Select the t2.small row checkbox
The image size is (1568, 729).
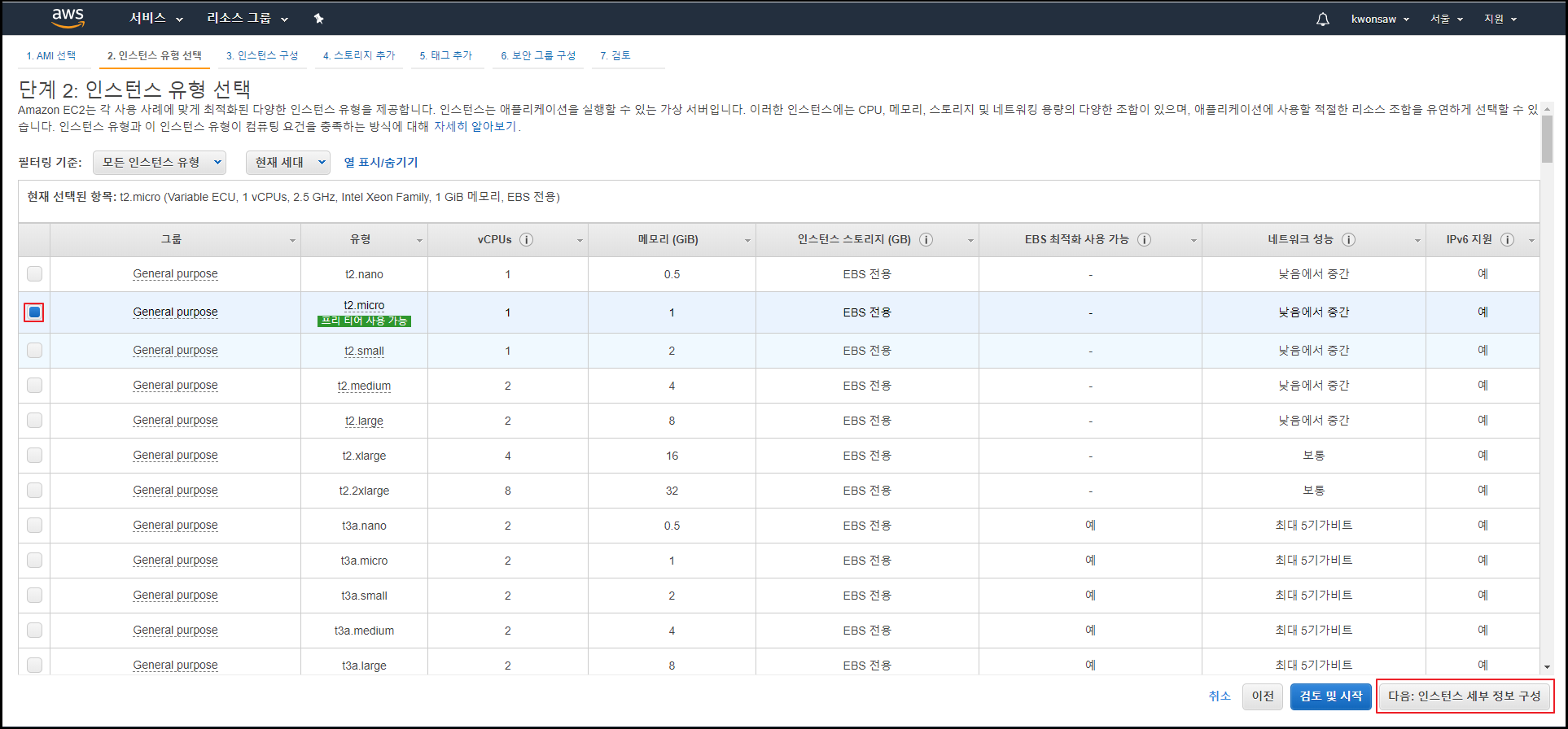(34, 350)
